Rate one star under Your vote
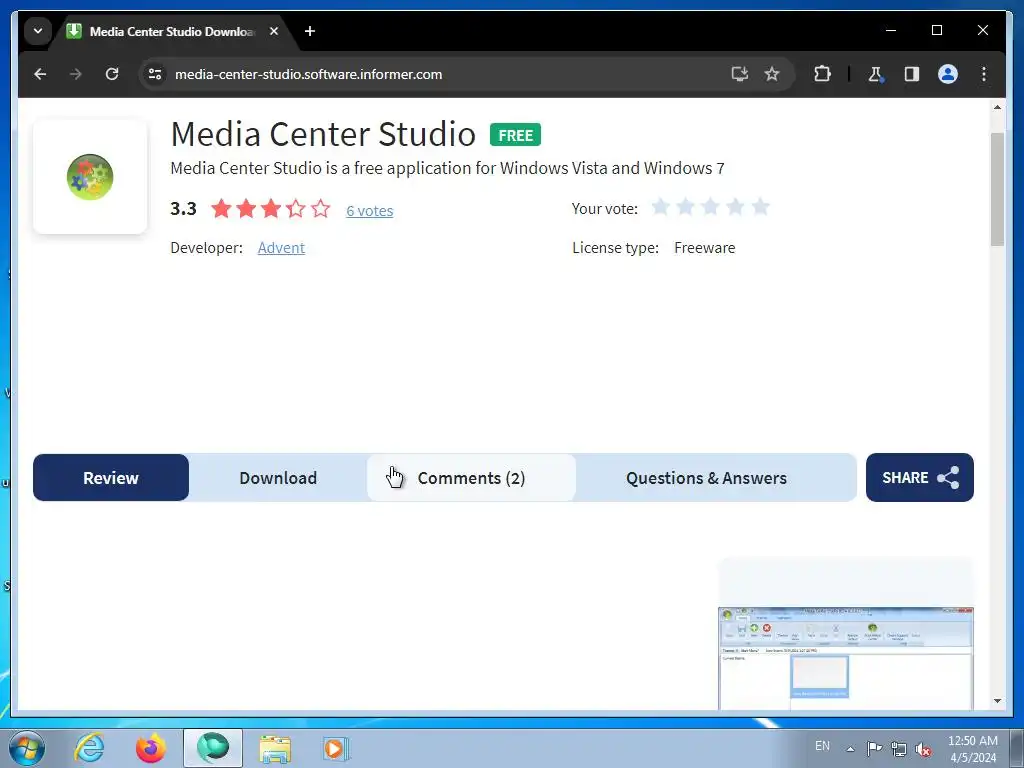Screen dimensions: 1024x768 (660, 208)
